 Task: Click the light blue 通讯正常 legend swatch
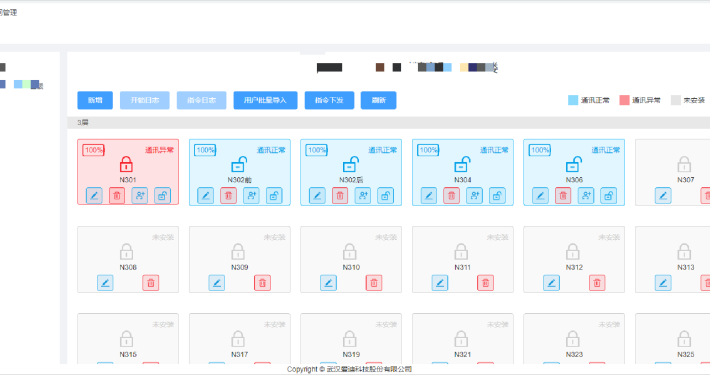573,100
